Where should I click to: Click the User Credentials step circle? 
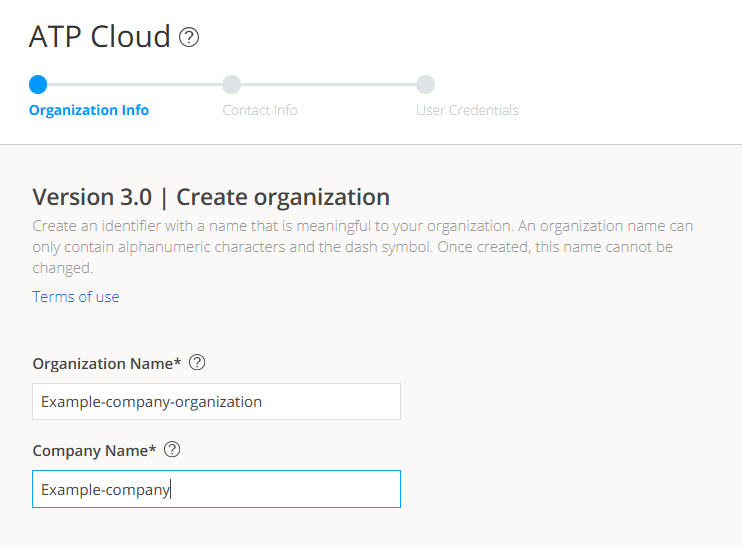tap(425, 85)
